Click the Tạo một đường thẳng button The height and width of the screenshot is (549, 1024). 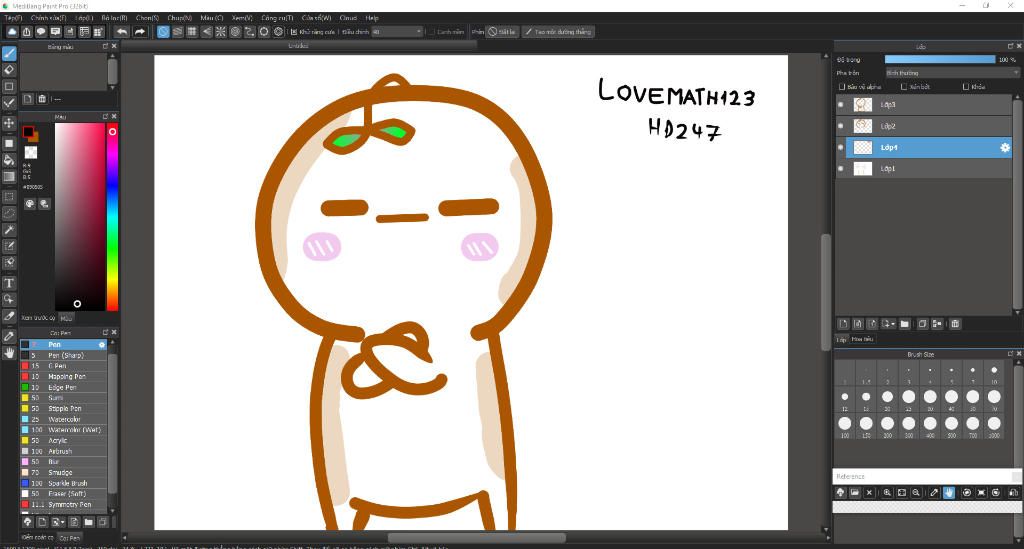pyautogui.click(x=558, y=31)
